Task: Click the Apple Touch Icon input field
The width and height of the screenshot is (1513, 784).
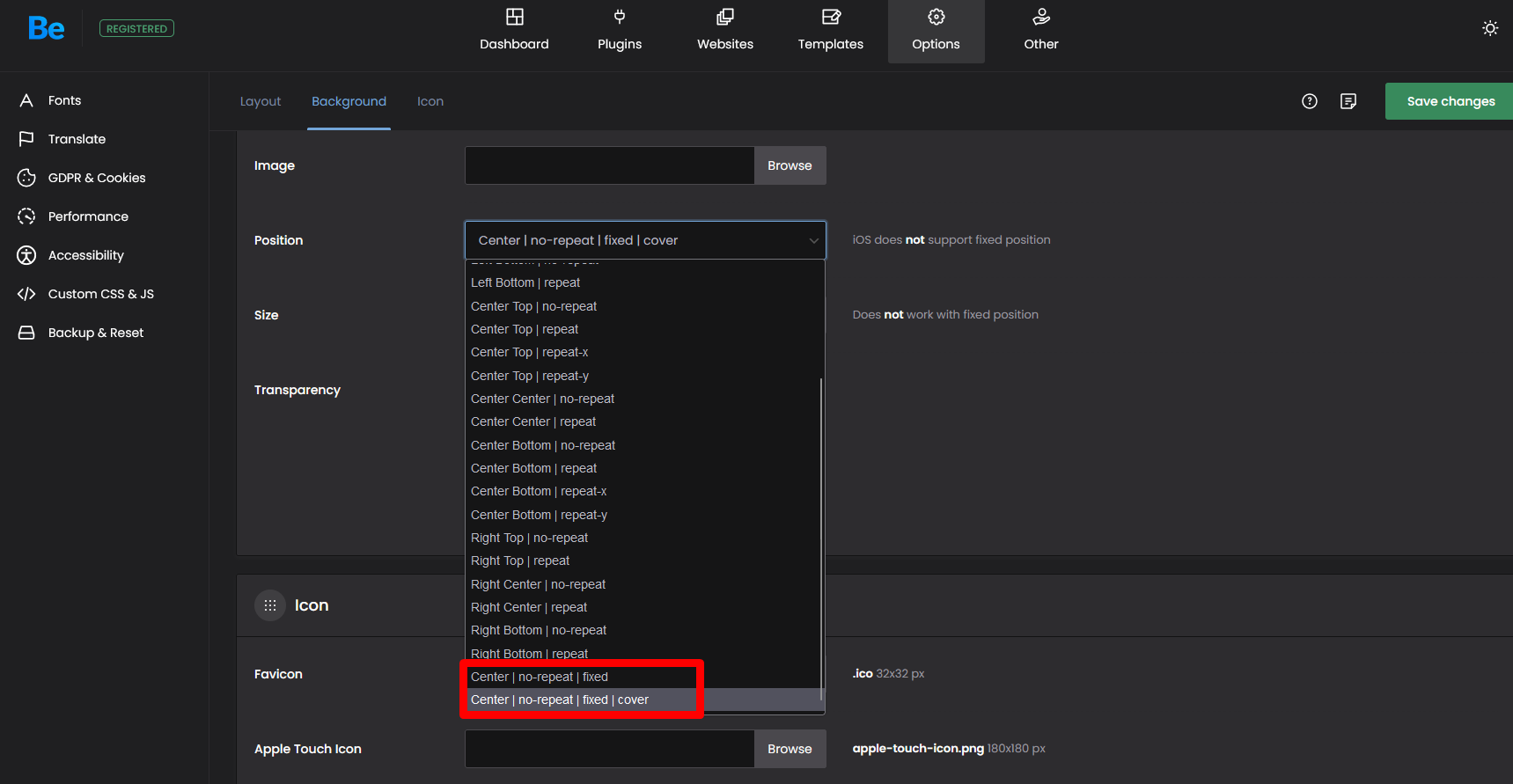Action: (609, 749)
